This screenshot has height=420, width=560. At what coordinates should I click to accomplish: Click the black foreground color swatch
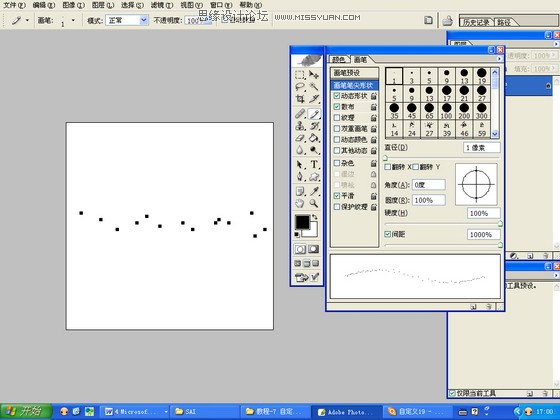(302, 222)
